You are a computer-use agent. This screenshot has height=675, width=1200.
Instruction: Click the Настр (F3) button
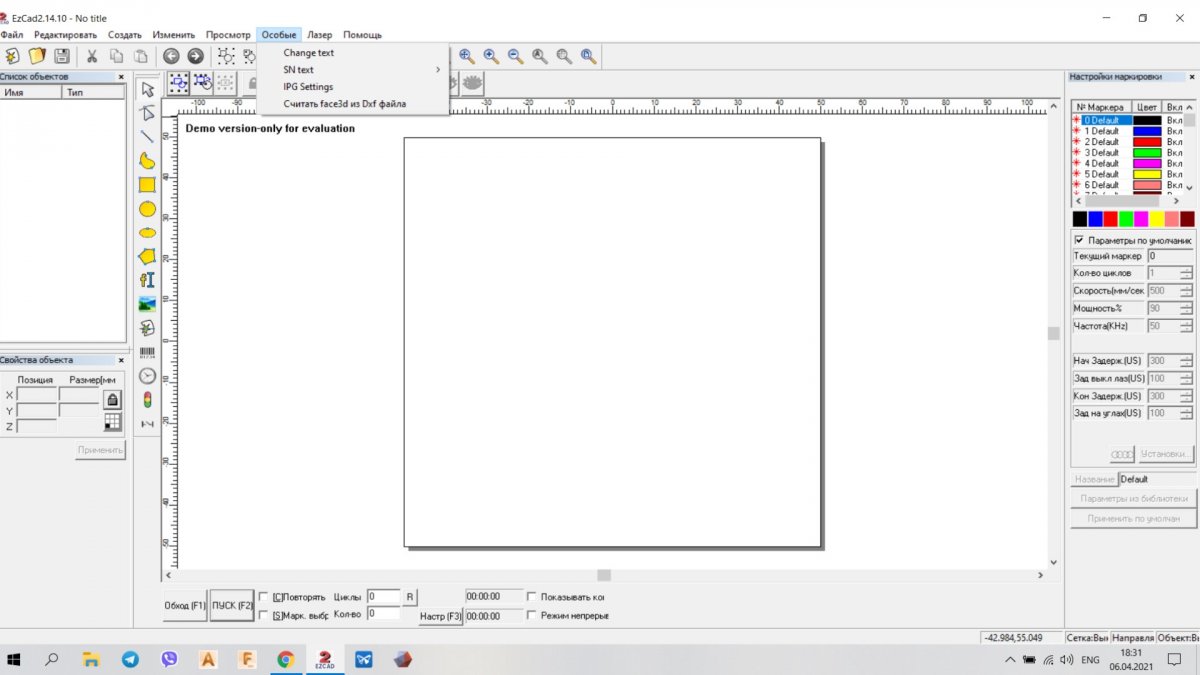pos(440,616)
